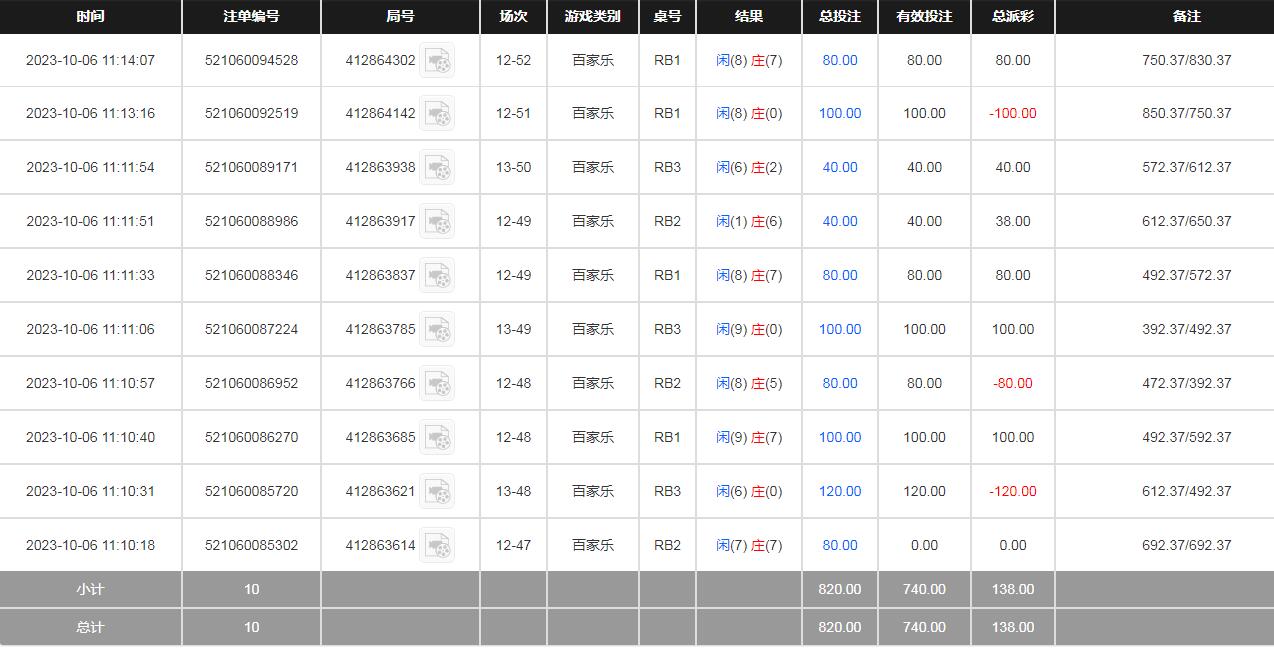Screen dimensions: 1274x659
Task: Click the 桌号 column header
Action: click(667, 16)
